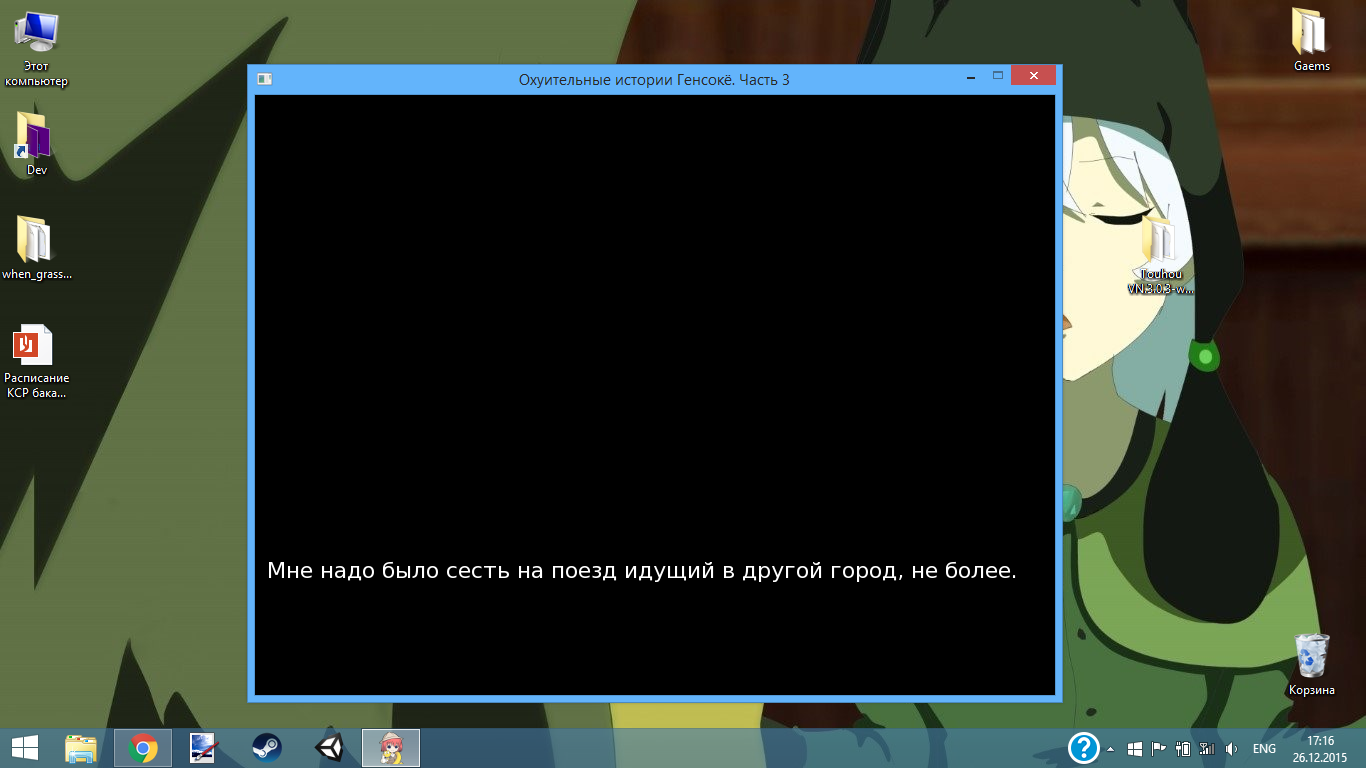Check battery power status icon
Image resolution: width=1366 pixels, height=768 pixels.
click(1182, 748)
